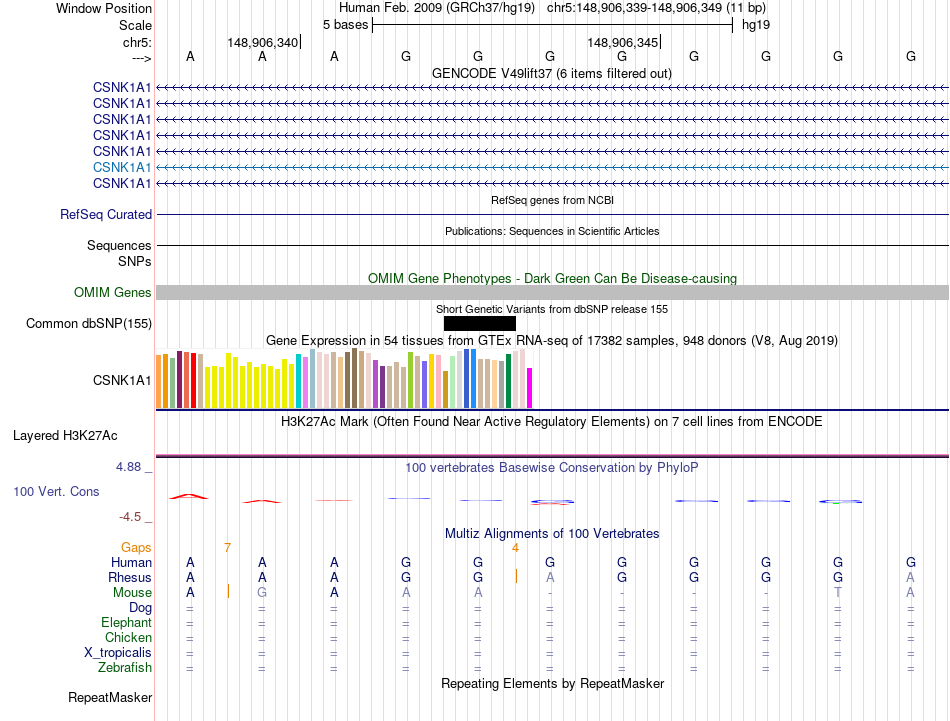Viewport: 950px width, 721px height.
Task: Click Short Genetic Variants from dbSNP title
Action: 552,309
